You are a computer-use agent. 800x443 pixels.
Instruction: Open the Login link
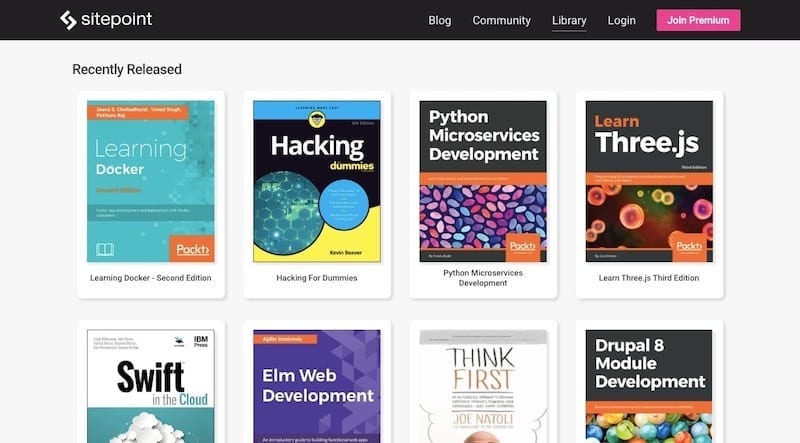[621, 20]
